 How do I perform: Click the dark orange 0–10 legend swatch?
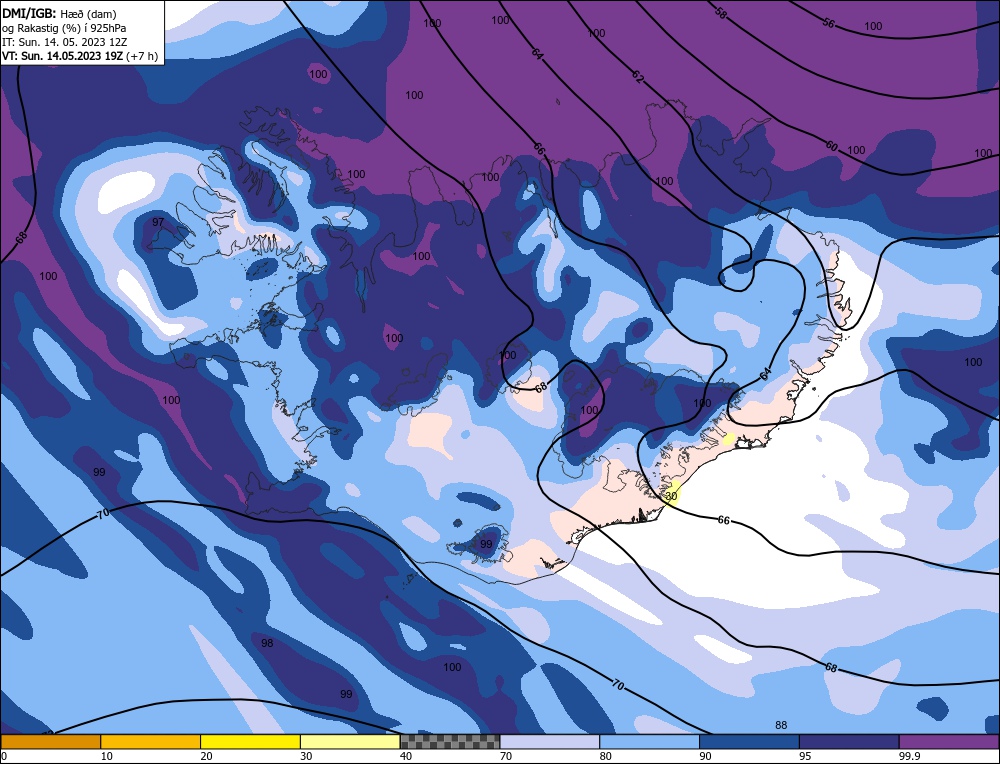50,742
